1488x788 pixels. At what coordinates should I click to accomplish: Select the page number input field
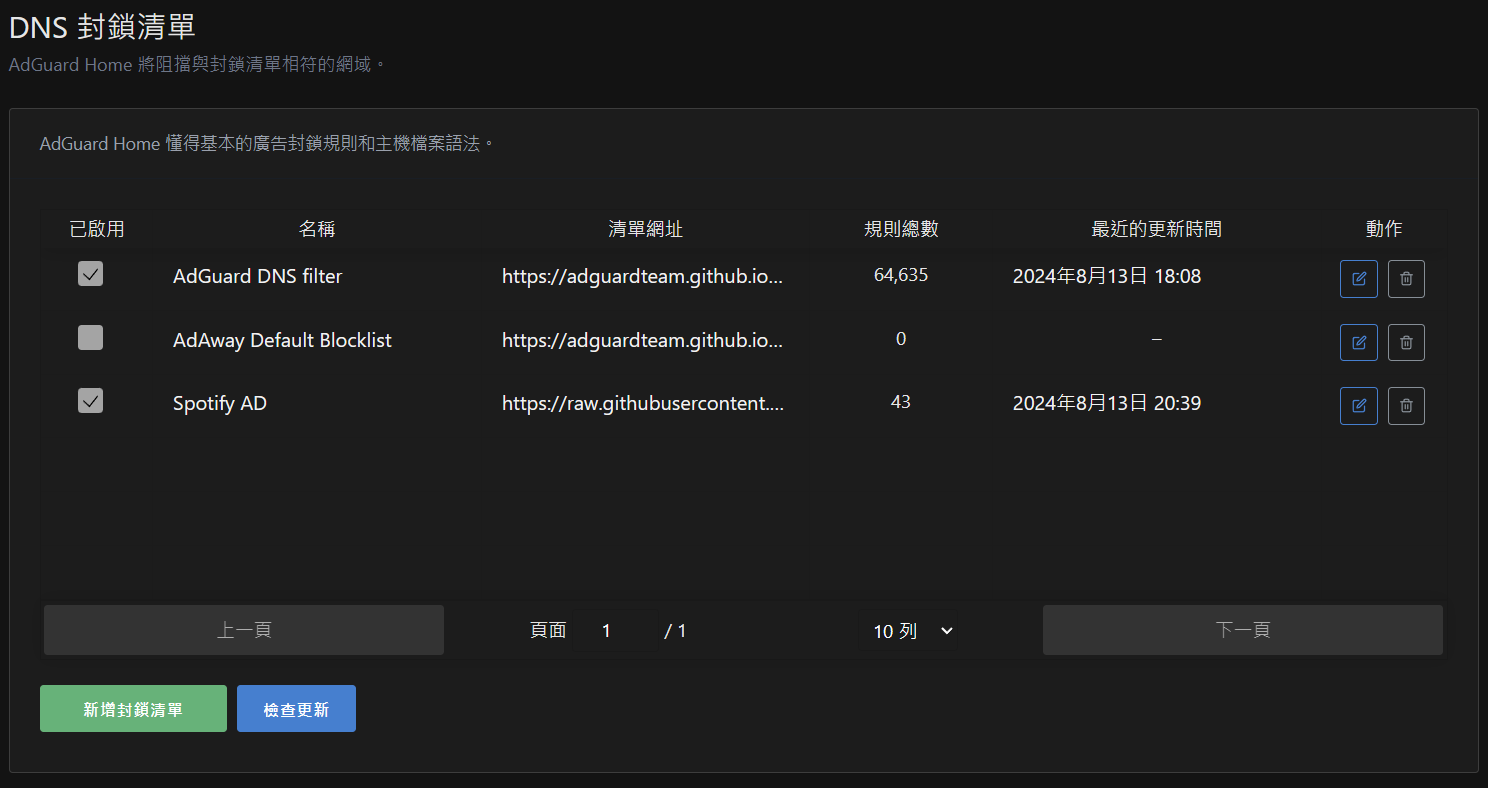(x=608, y=630)
